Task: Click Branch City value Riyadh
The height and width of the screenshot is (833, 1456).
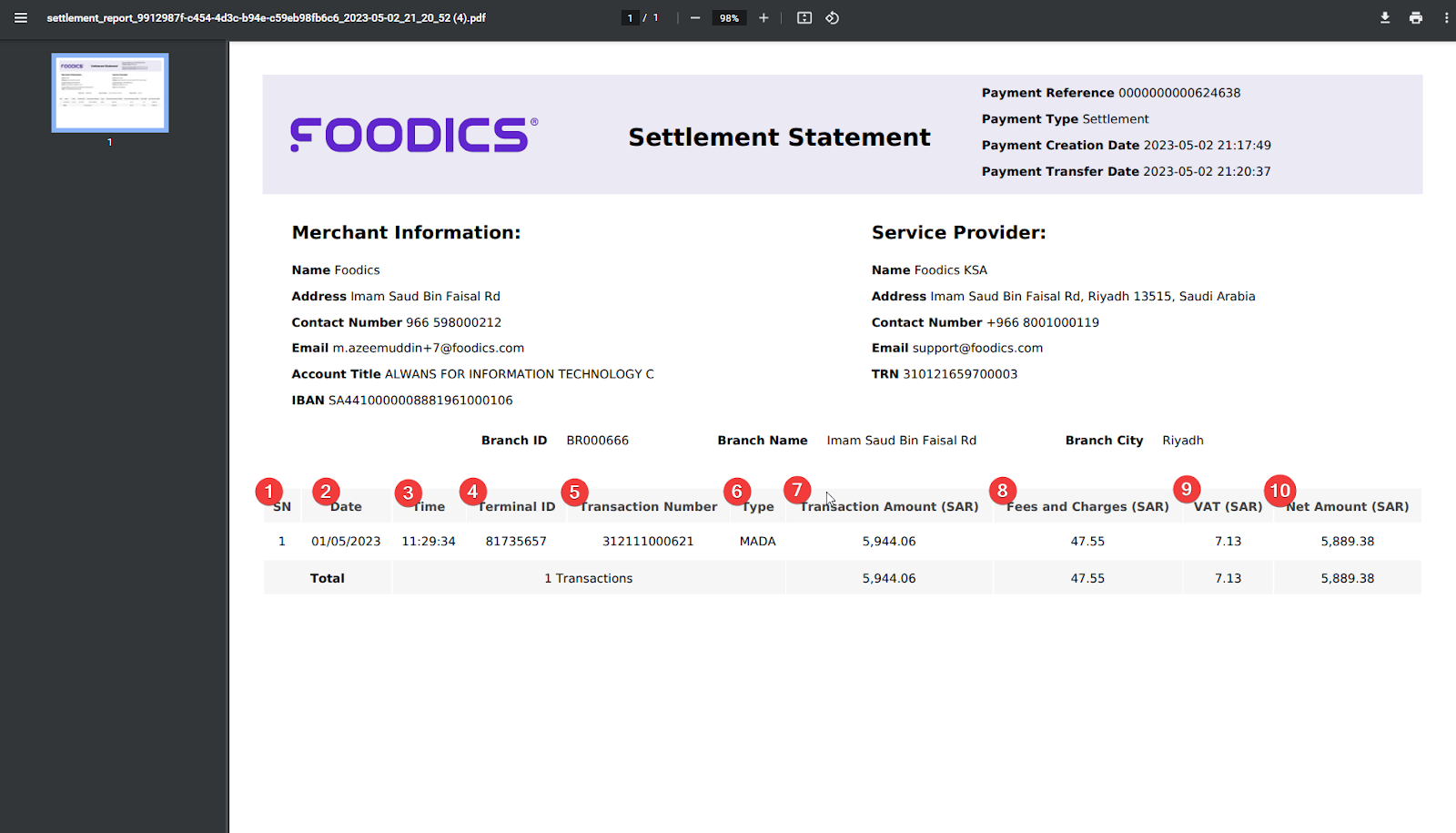Action: click(1183, 441)
